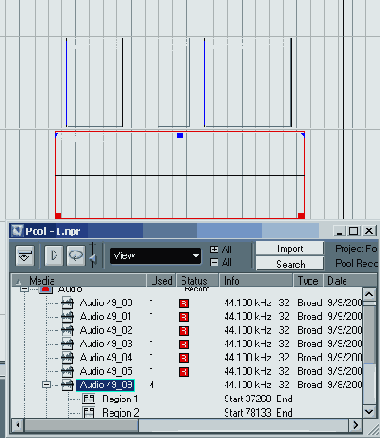The height and width of the screenshot is (438, 380).
Task: Click the Import button
Action: click(290, 249)
